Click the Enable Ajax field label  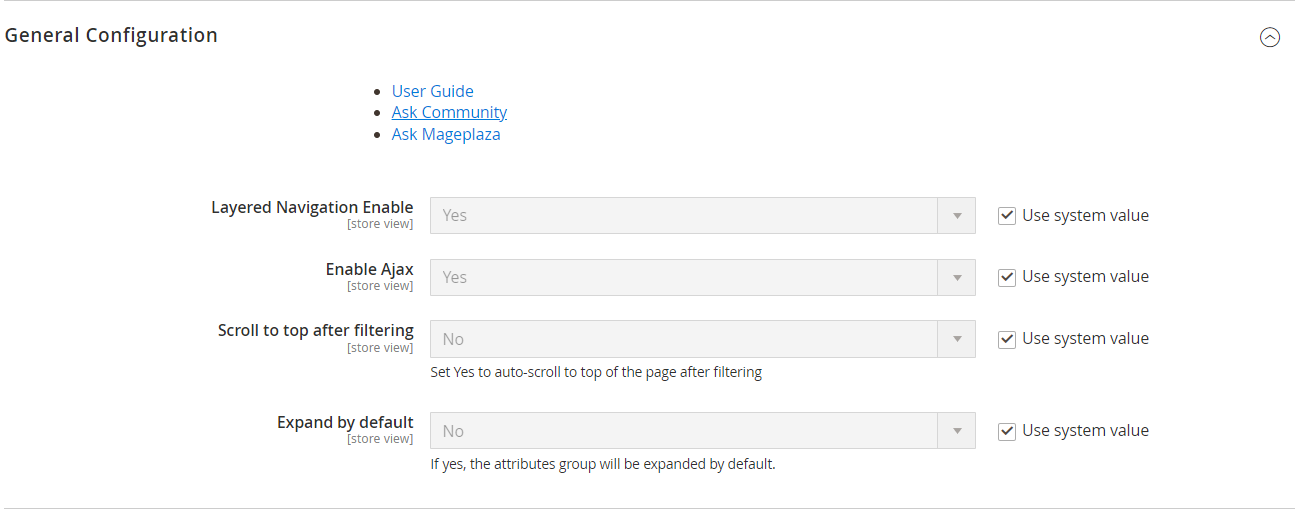pos(369,269)
